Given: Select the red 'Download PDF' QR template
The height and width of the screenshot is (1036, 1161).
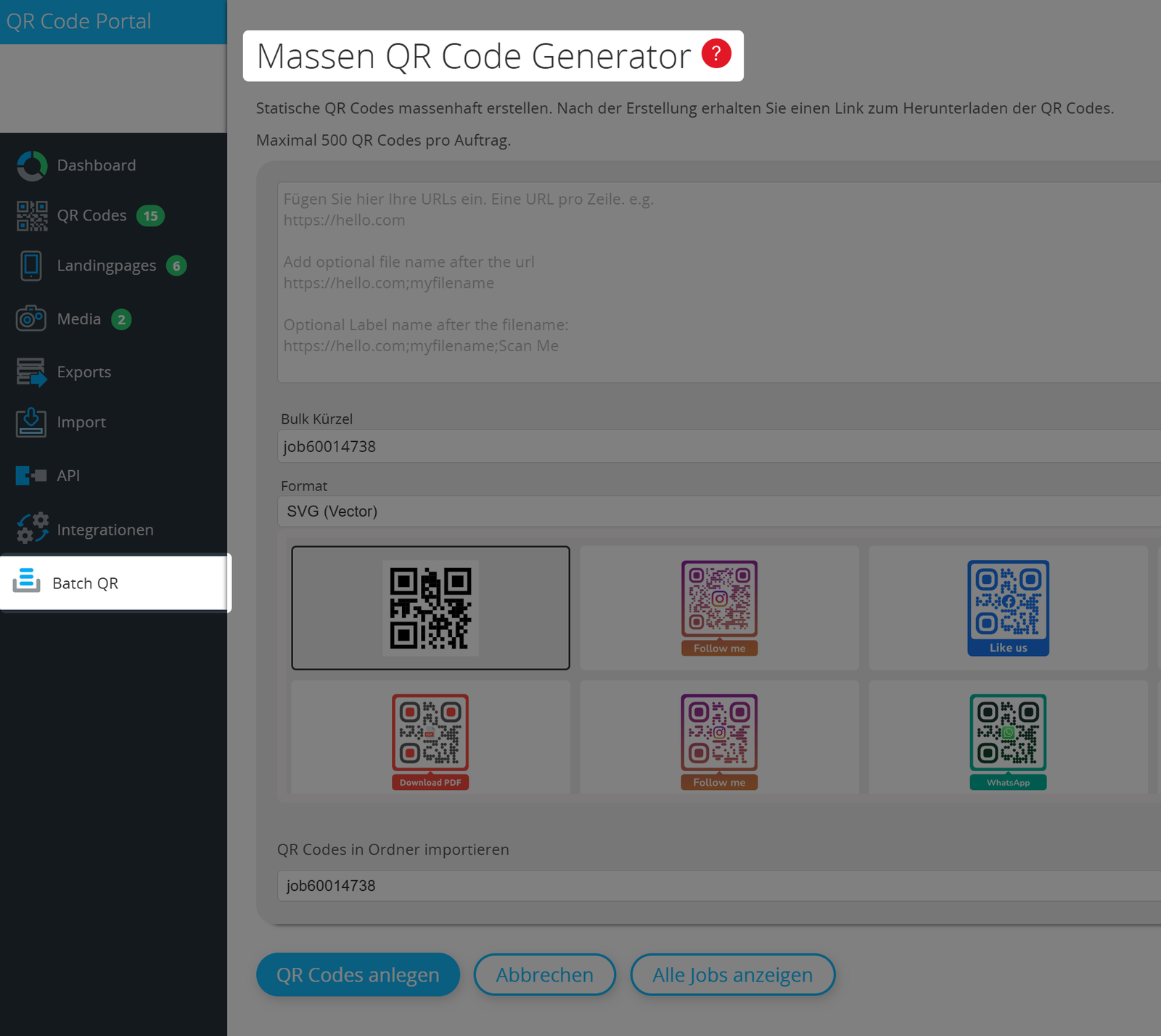Looking at the screenshot, I should tap(430, 740).
